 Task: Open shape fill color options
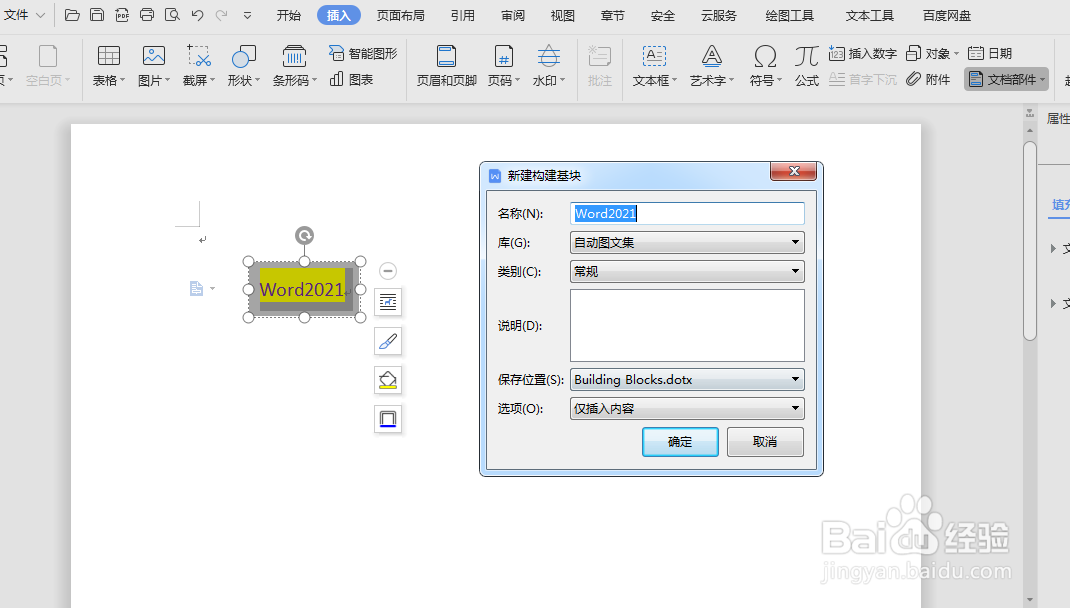coord(388,380)
